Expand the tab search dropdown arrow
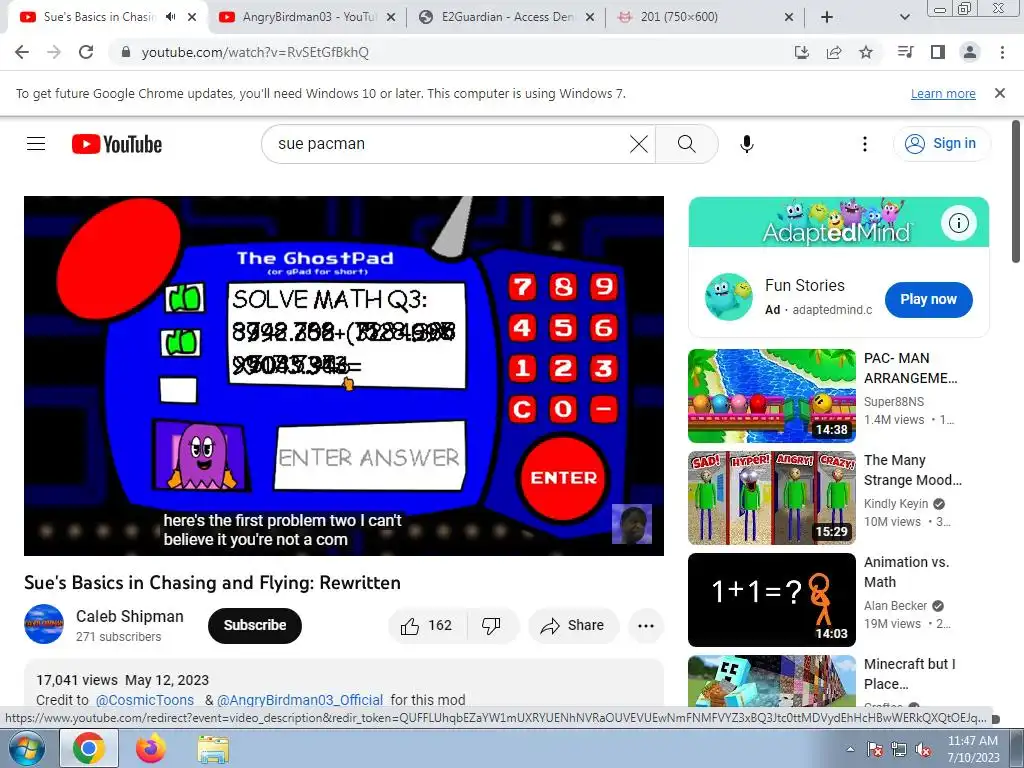This screenshot has width=1024, height=768. 904,17
